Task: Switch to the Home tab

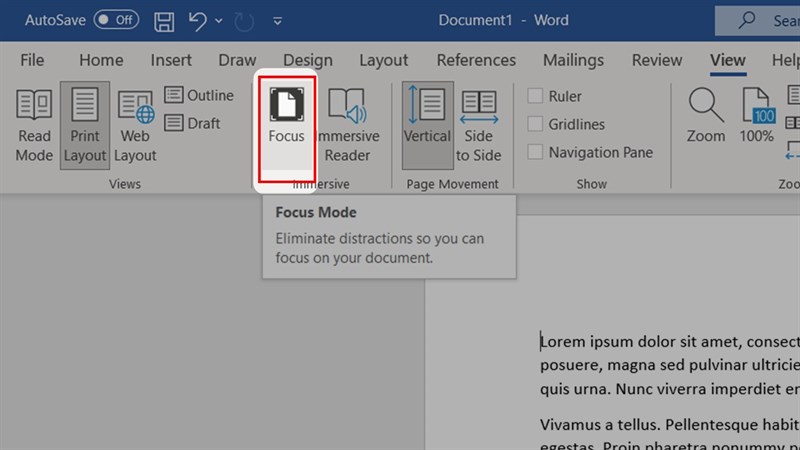Action: pyautogui.click(x=101, y=60)
